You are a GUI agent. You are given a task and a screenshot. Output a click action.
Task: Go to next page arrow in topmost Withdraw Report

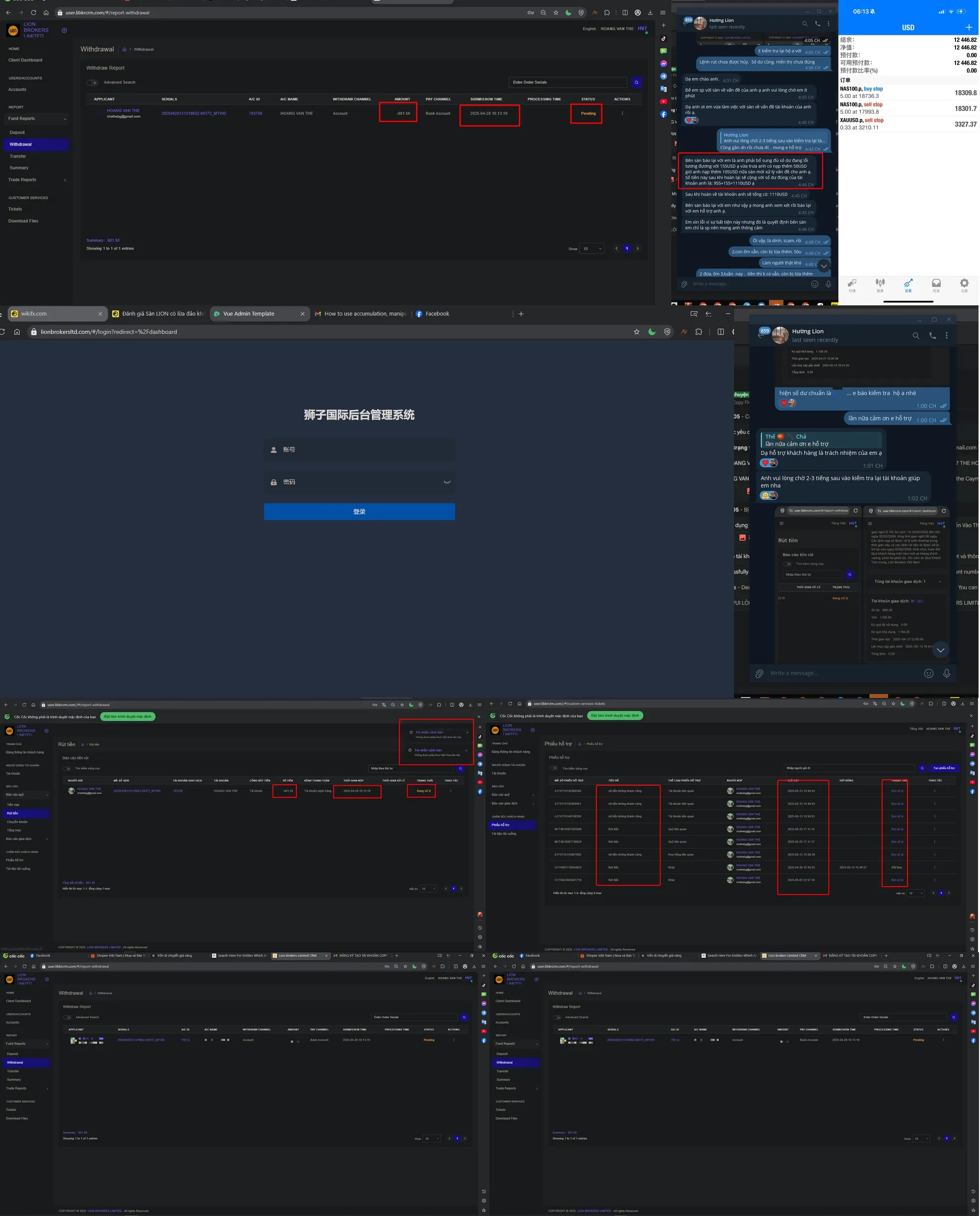coord(638,248)
